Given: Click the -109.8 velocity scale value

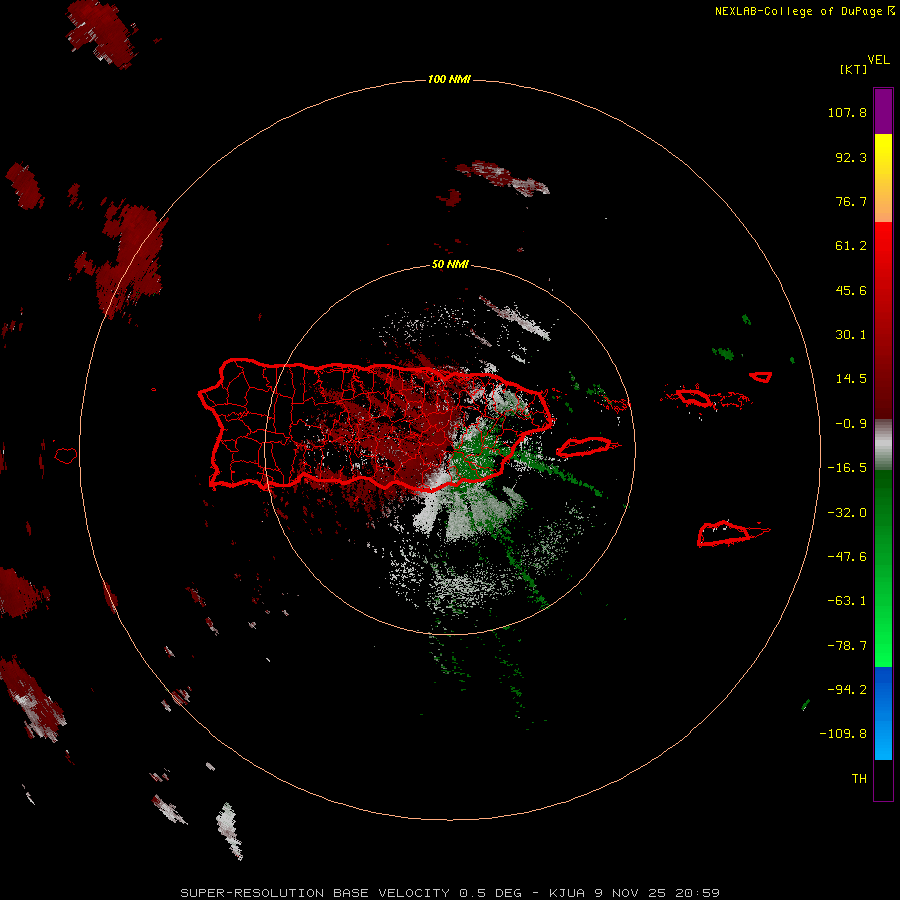Looking at the screenshot, I should [x=844, y=734].
